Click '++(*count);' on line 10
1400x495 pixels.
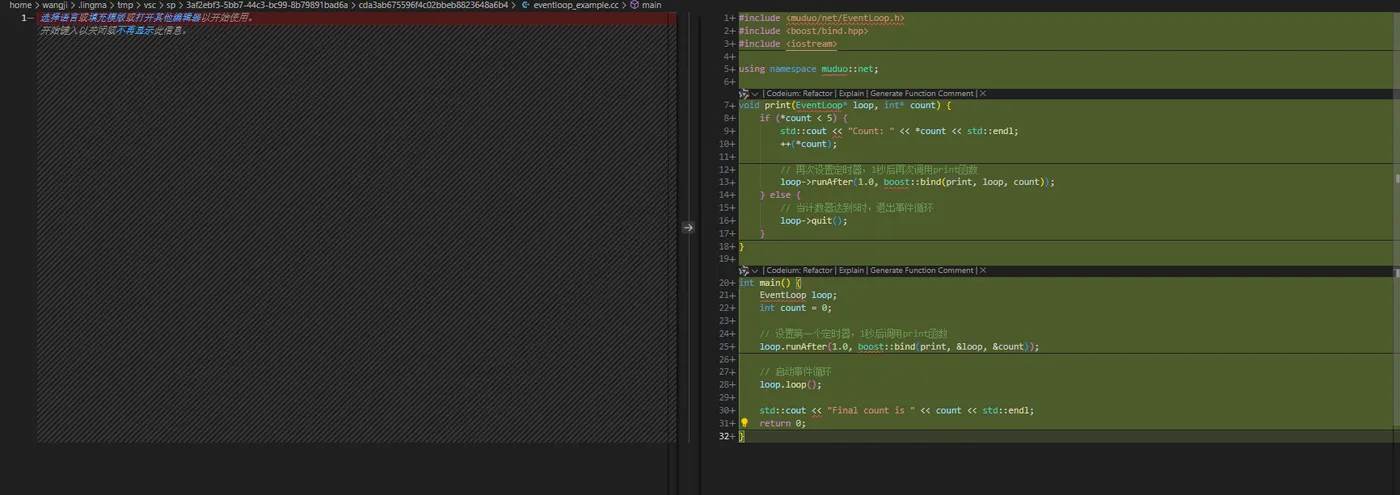[807, 144]
